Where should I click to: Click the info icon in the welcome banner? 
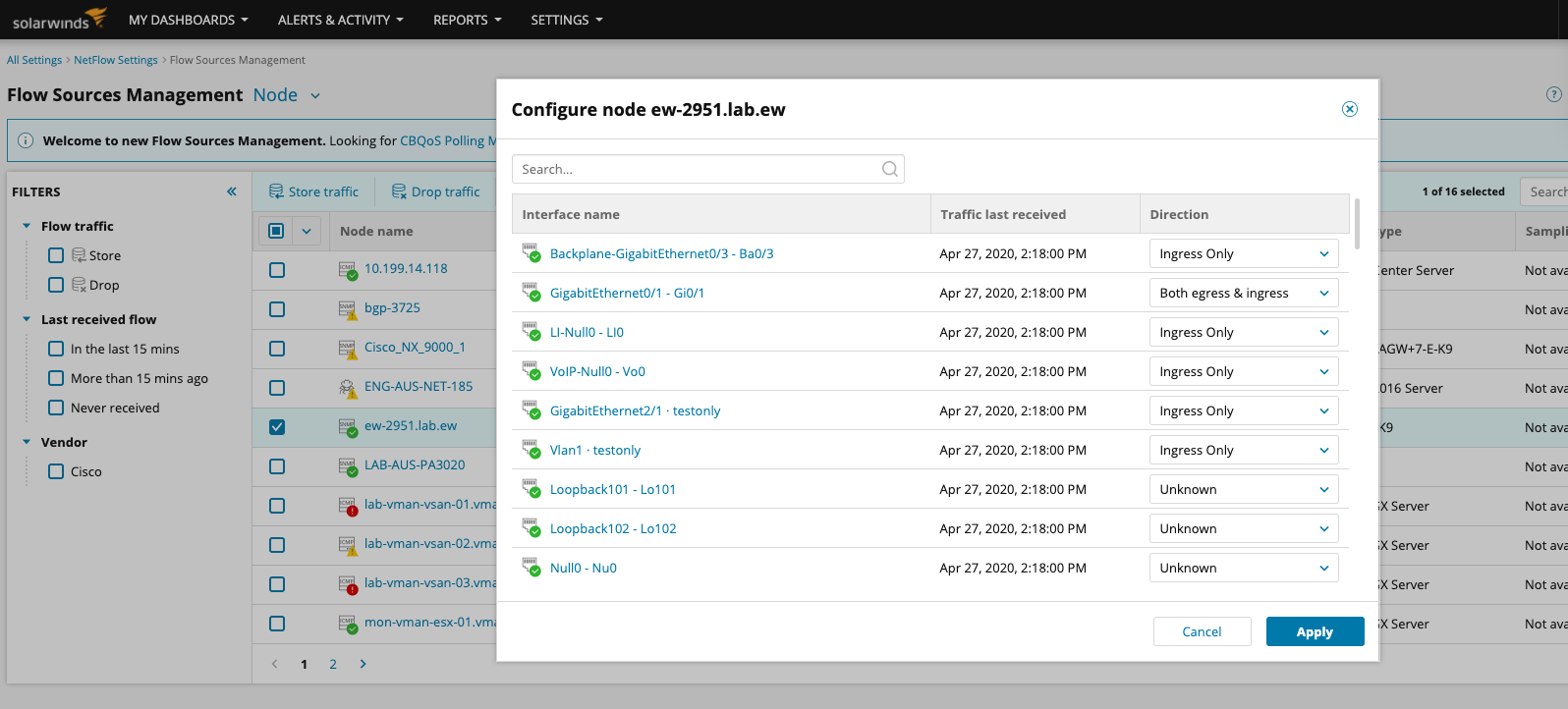(26, 140)
